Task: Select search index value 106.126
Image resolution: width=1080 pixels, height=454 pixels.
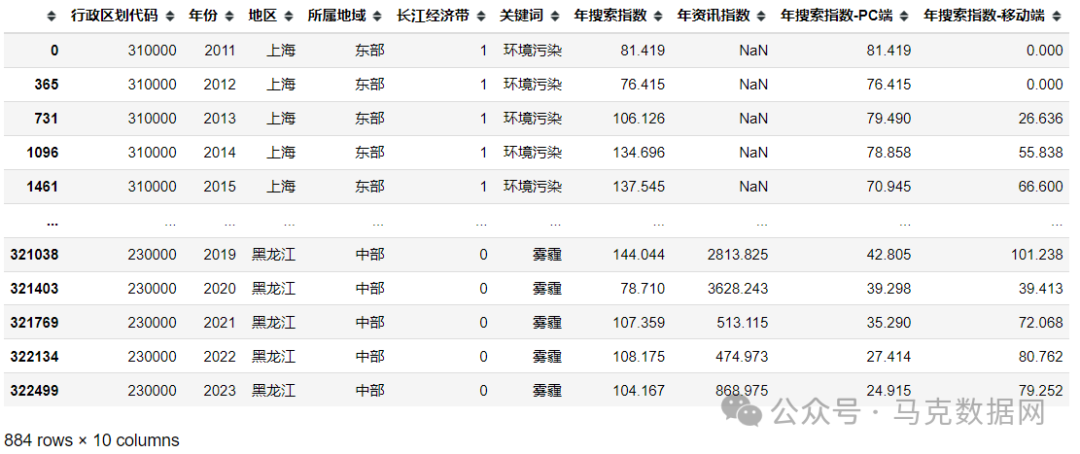Action: point(638,118)
